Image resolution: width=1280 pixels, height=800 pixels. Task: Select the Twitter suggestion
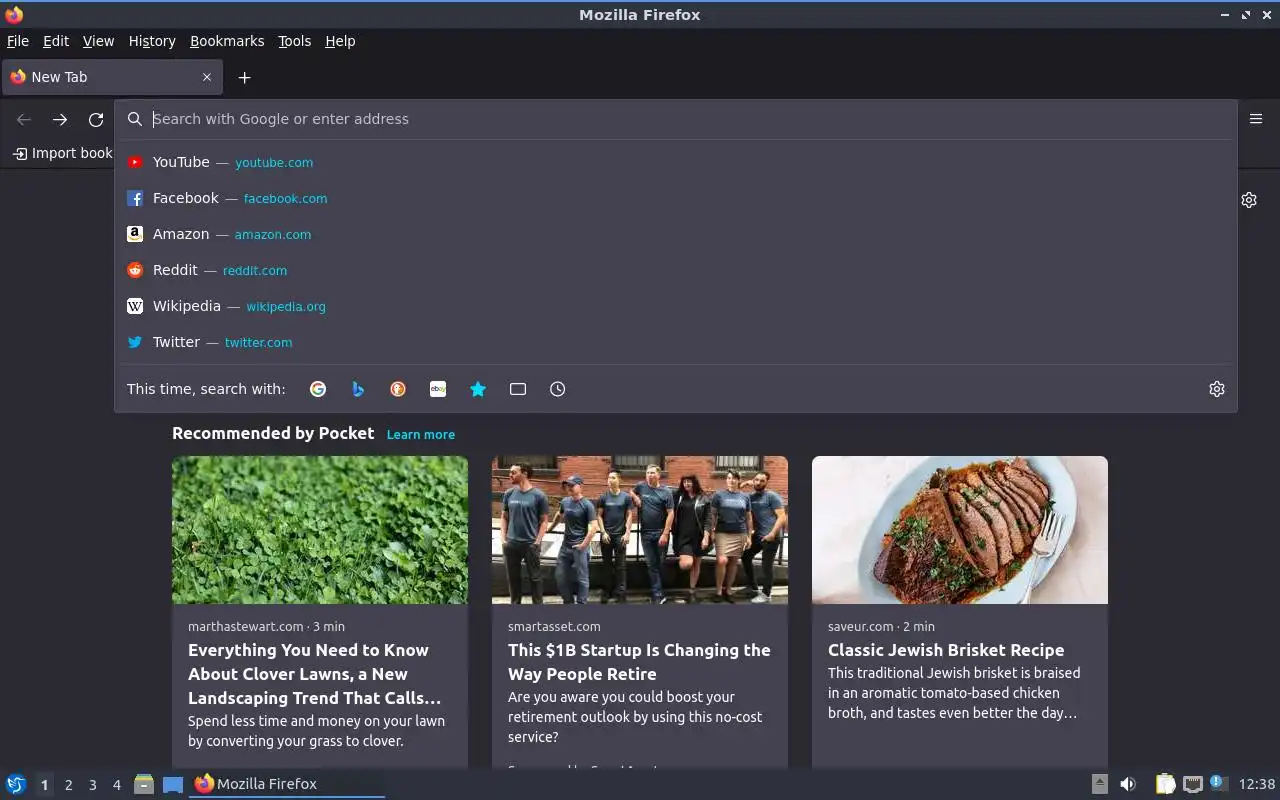pyautogui.click(x=676, y=342)
